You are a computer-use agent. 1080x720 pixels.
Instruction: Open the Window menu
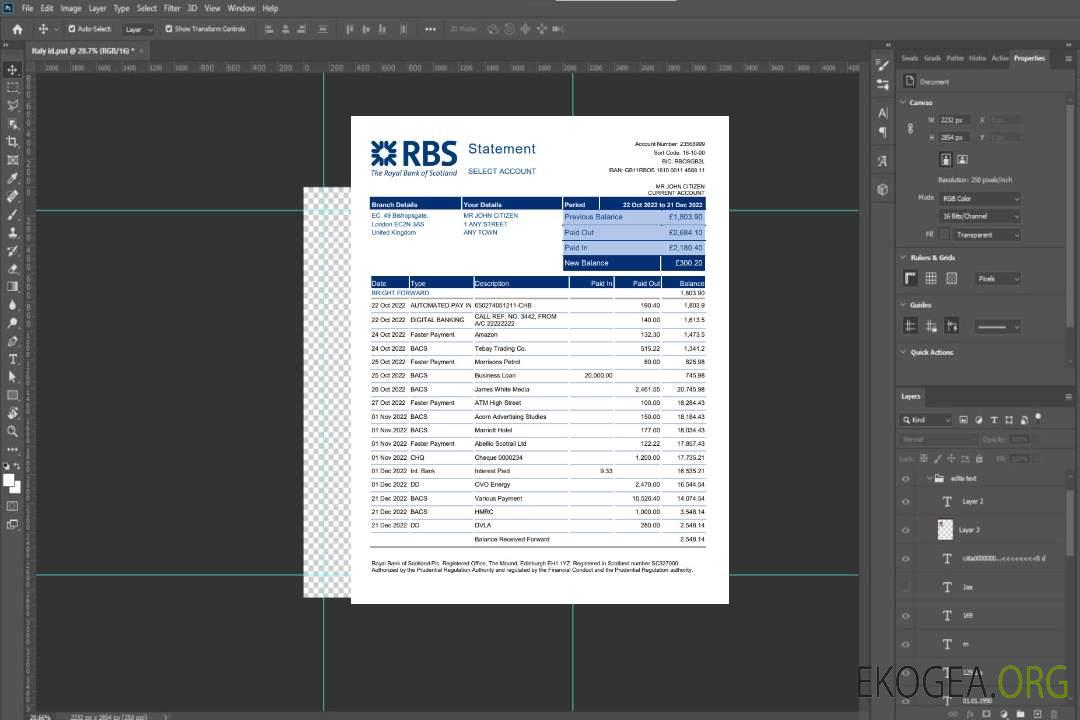(241, 8)
